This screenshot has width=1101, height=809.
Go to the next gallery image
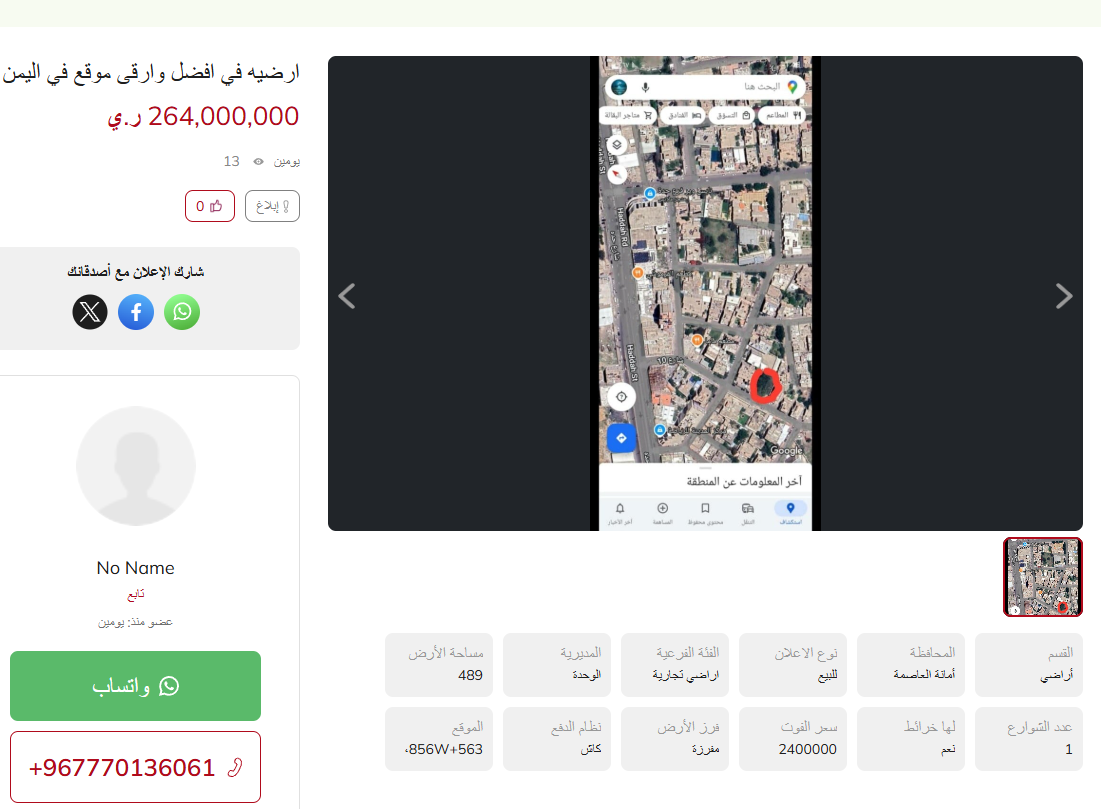[1064, 296]
